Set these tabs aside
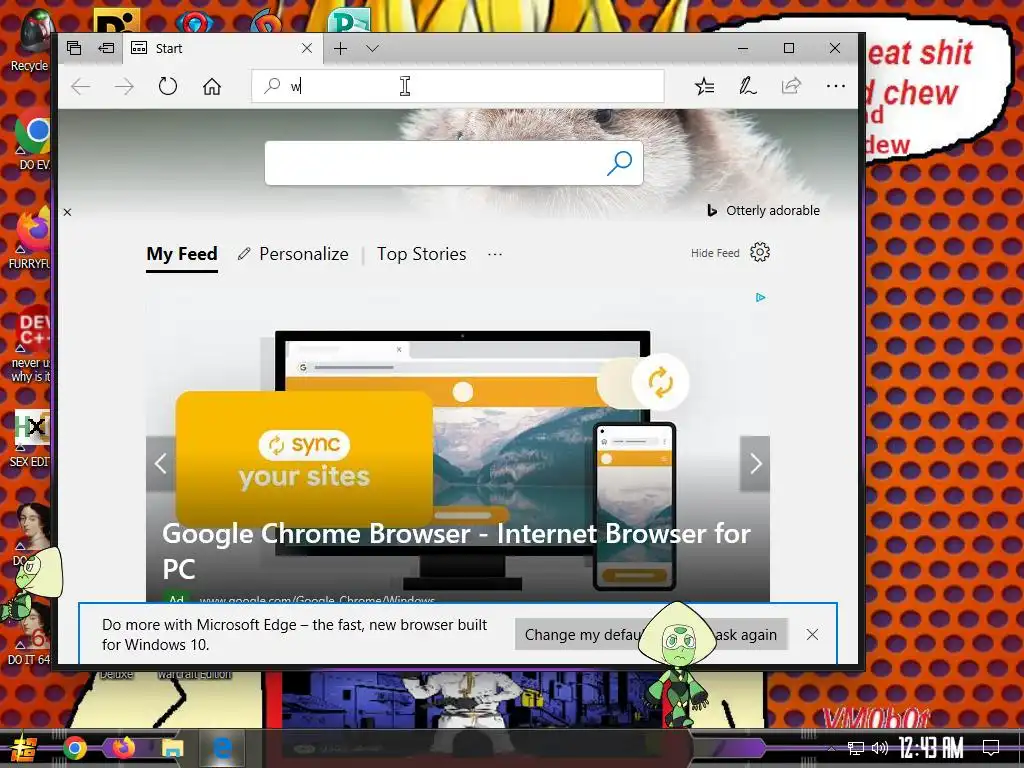This screenshot has width=1024, height=768. [106, 48]
